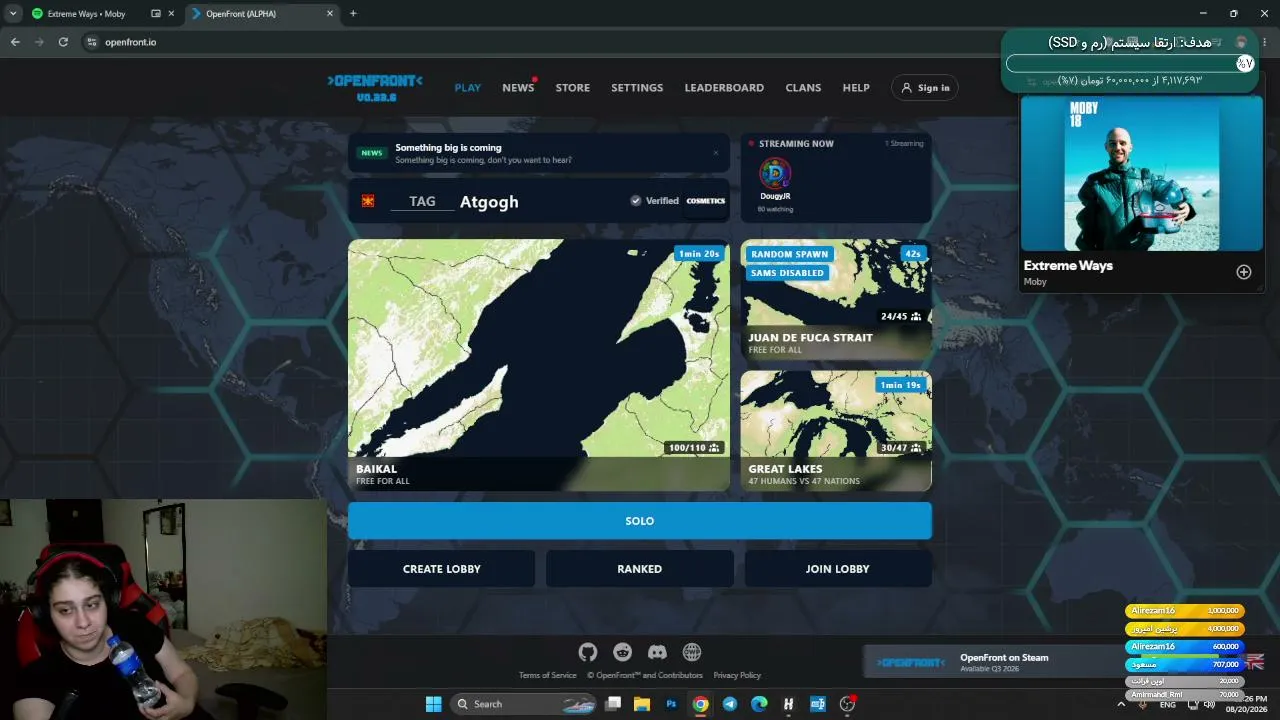
Task: Open a new browser tab with plus
Action: tap(353, 14)
